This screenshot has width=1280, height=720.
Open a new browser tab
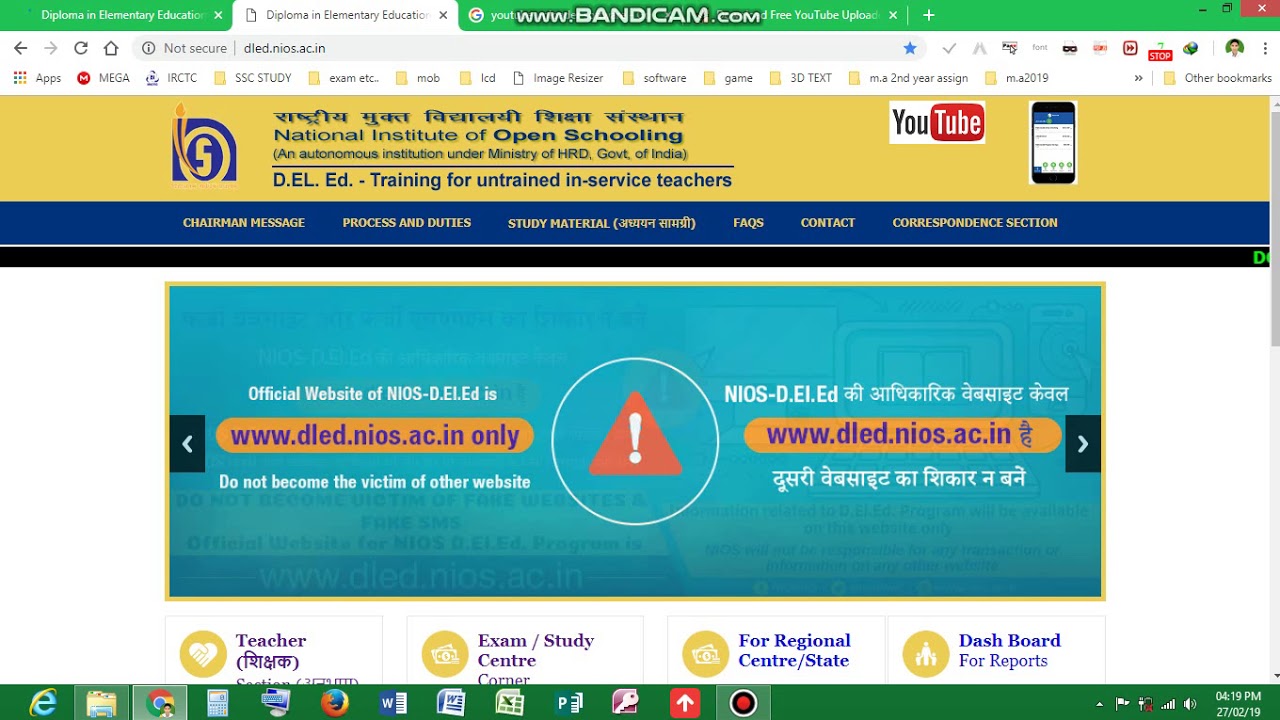929,15
